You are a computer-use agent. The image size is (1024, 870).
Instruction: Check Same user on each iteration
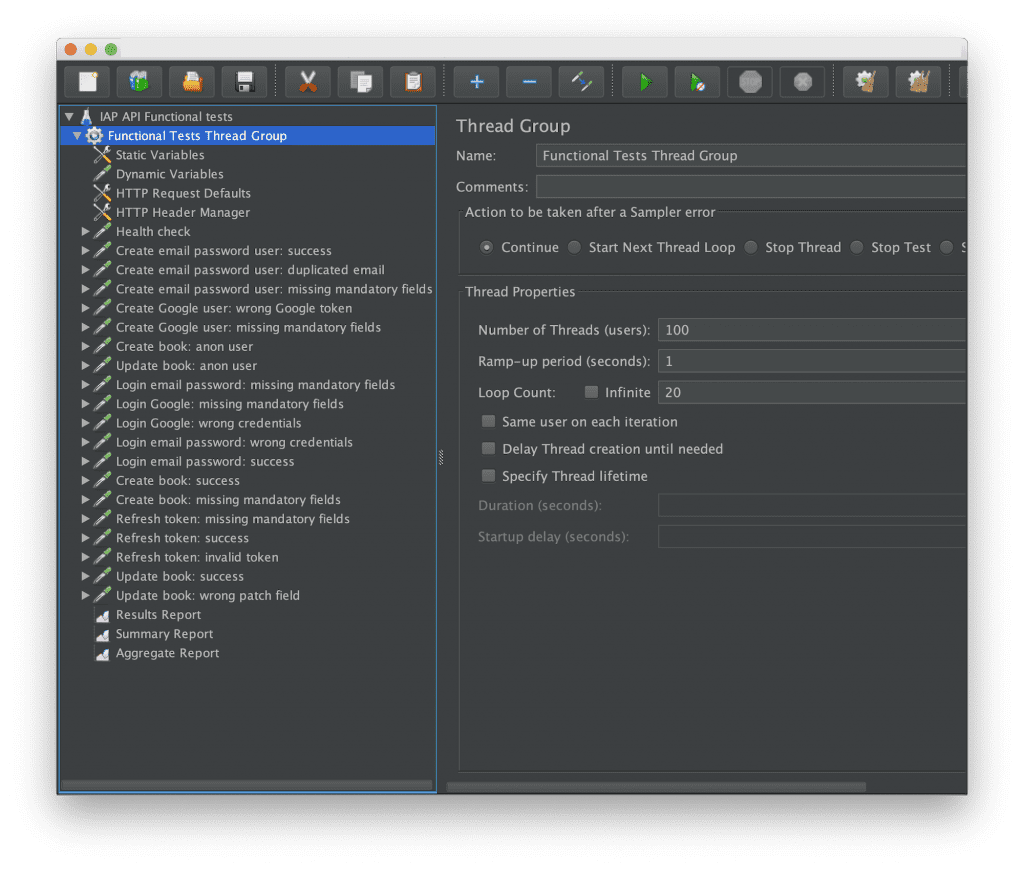(x=488, y=421)
